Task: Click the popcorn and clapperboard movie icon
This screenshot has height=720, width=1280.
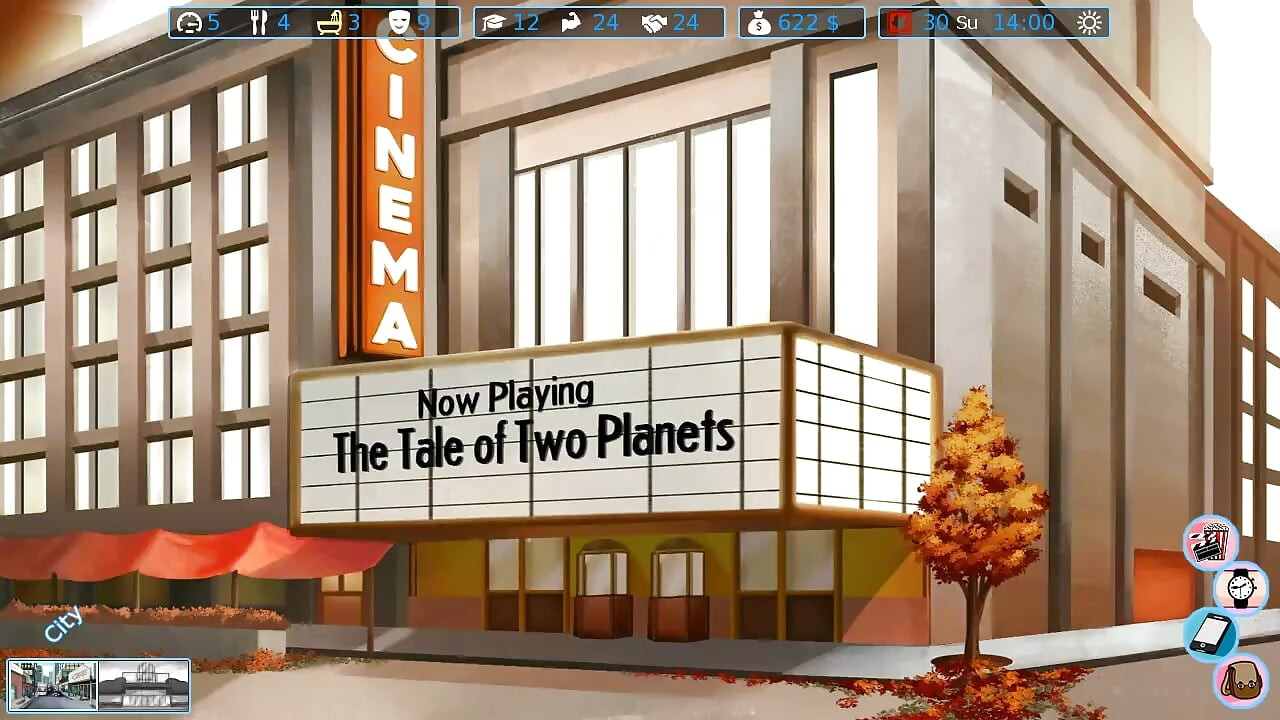Action: point(1211,543)
